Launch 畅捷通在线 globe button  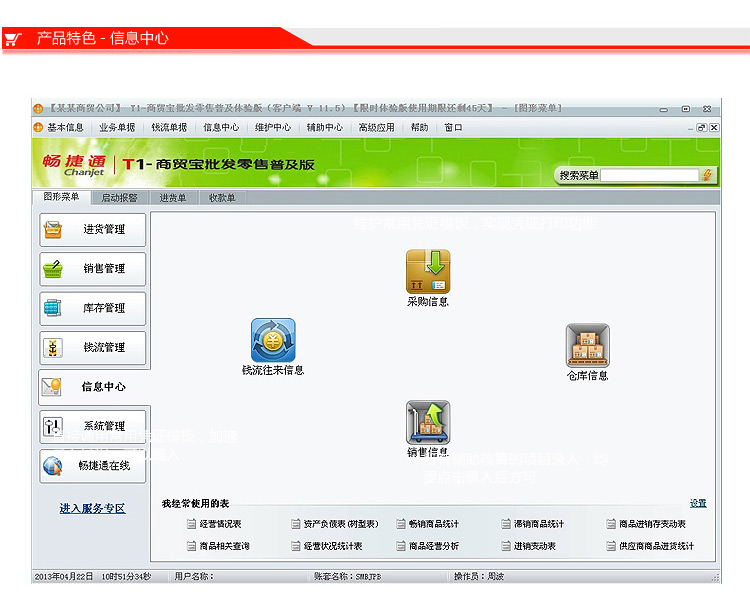point(92,465)
